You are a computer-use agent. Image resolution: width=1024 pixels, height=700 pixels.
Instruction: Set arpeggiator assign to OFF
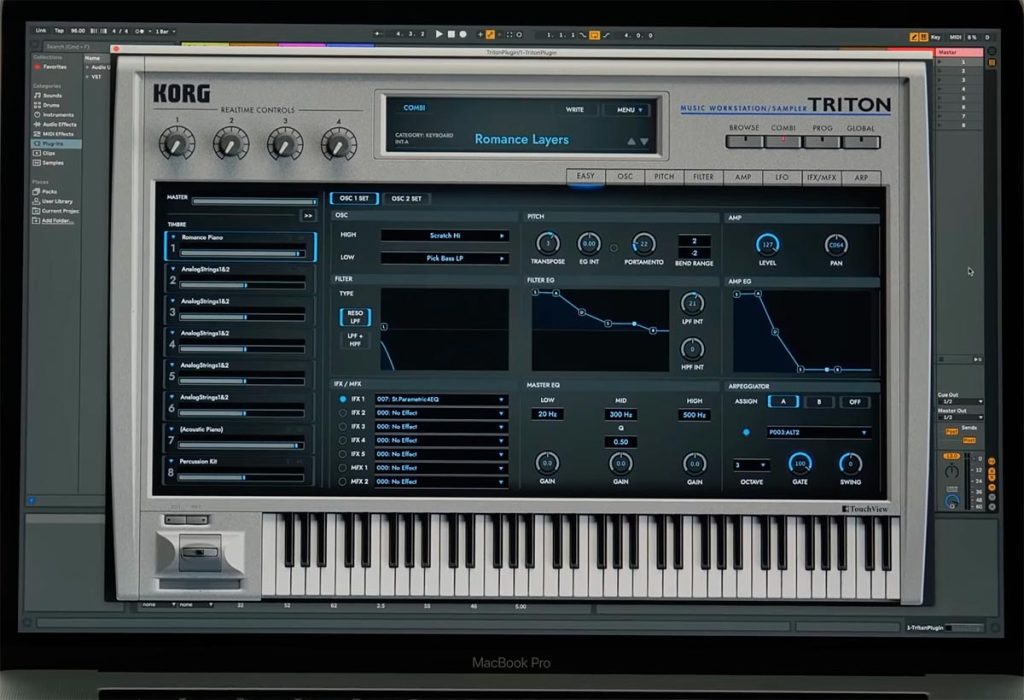point(854,402)
